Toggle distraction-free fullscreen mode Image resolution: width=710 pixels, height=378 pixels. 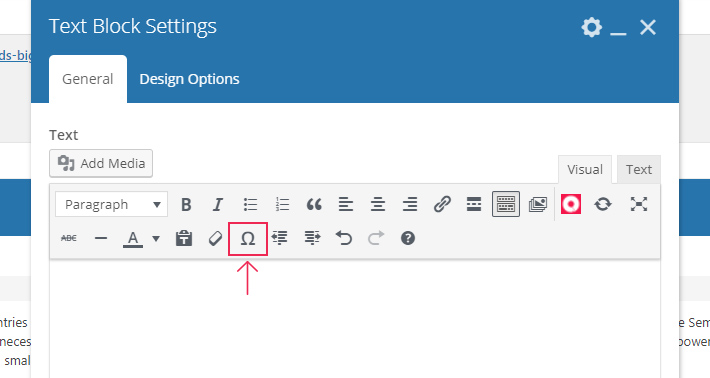(638, 204)
